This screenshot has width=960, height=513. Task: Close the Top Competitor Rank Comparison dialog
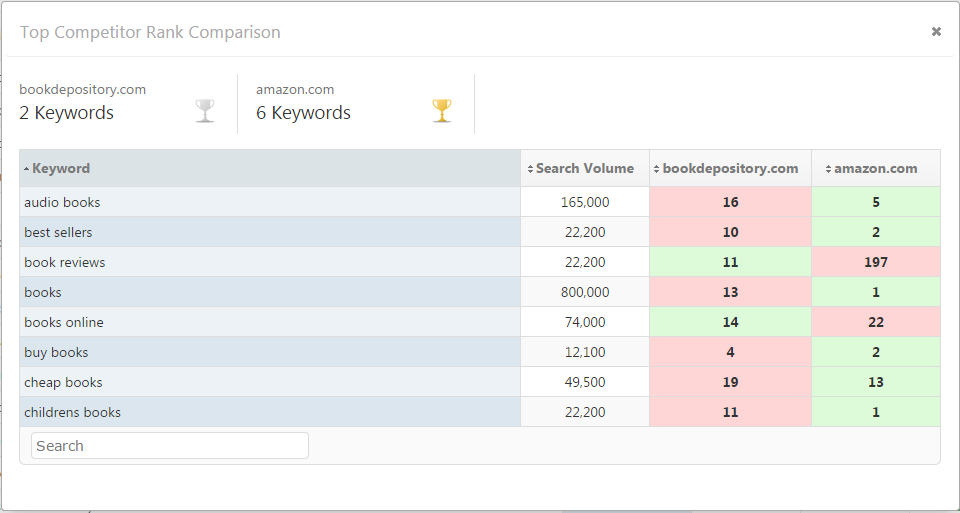(936, 32)
